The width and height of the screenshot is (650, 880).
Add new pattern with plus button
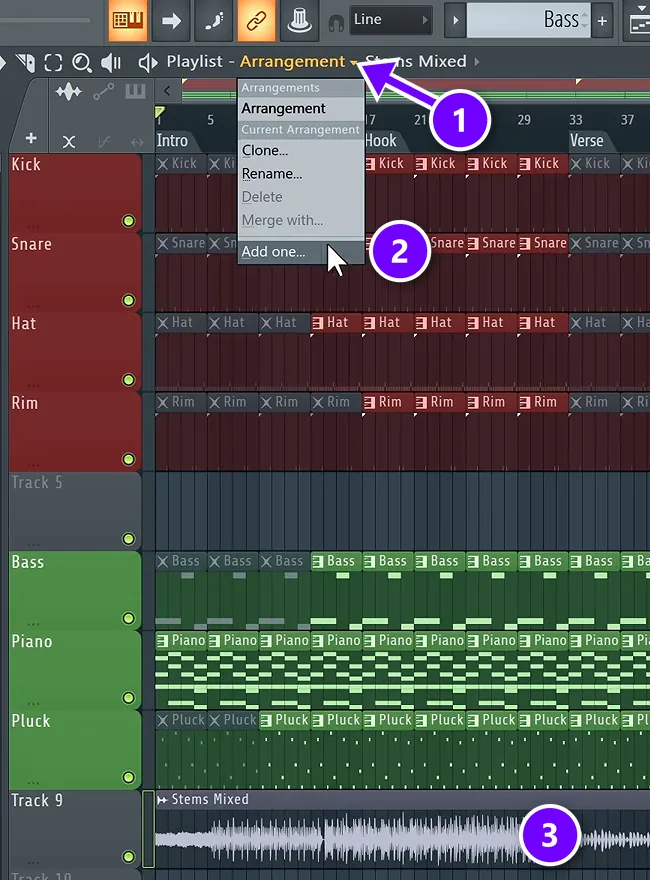click(602, 21)
